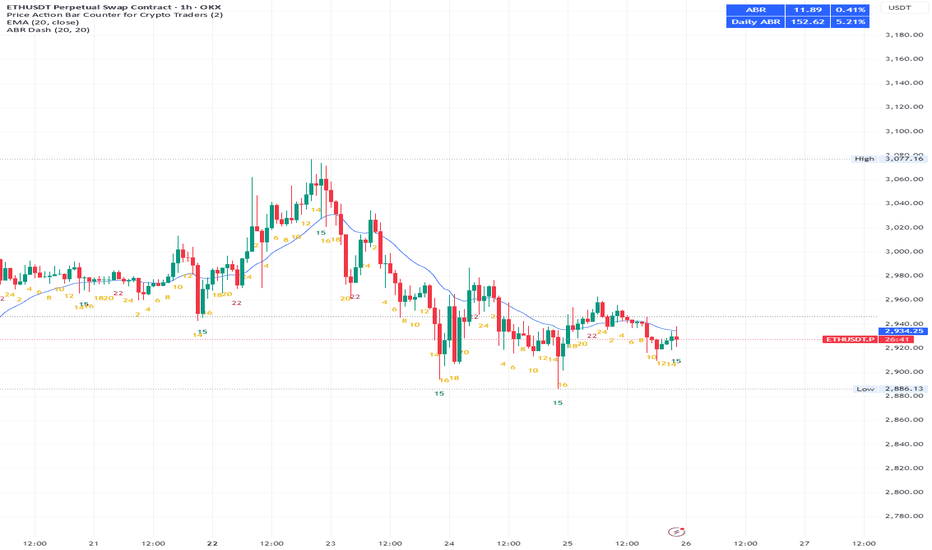Screen dimensions: 932x550
Task: Click the 2,800.00 level on price scale
Action: [x=904, y=492]
